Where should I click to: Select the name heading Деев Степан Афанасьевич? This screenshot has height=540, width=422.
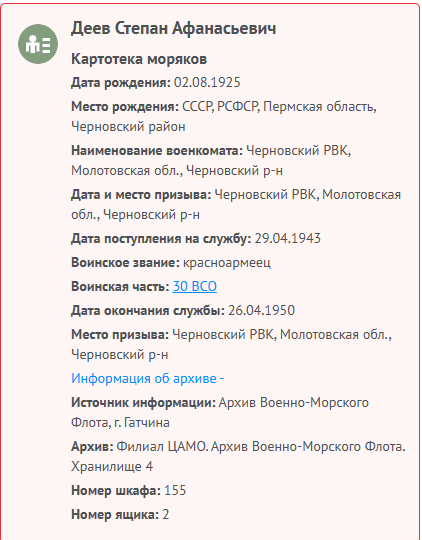(x=173, y=29)
